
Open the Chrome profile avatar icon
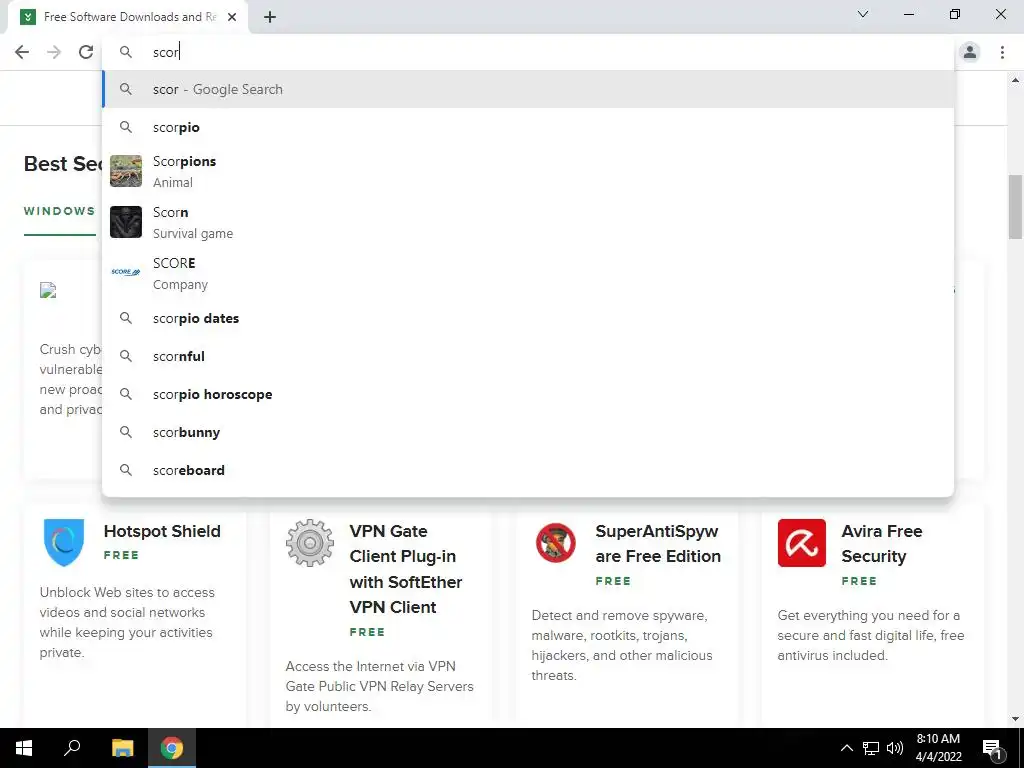point(970,52)
